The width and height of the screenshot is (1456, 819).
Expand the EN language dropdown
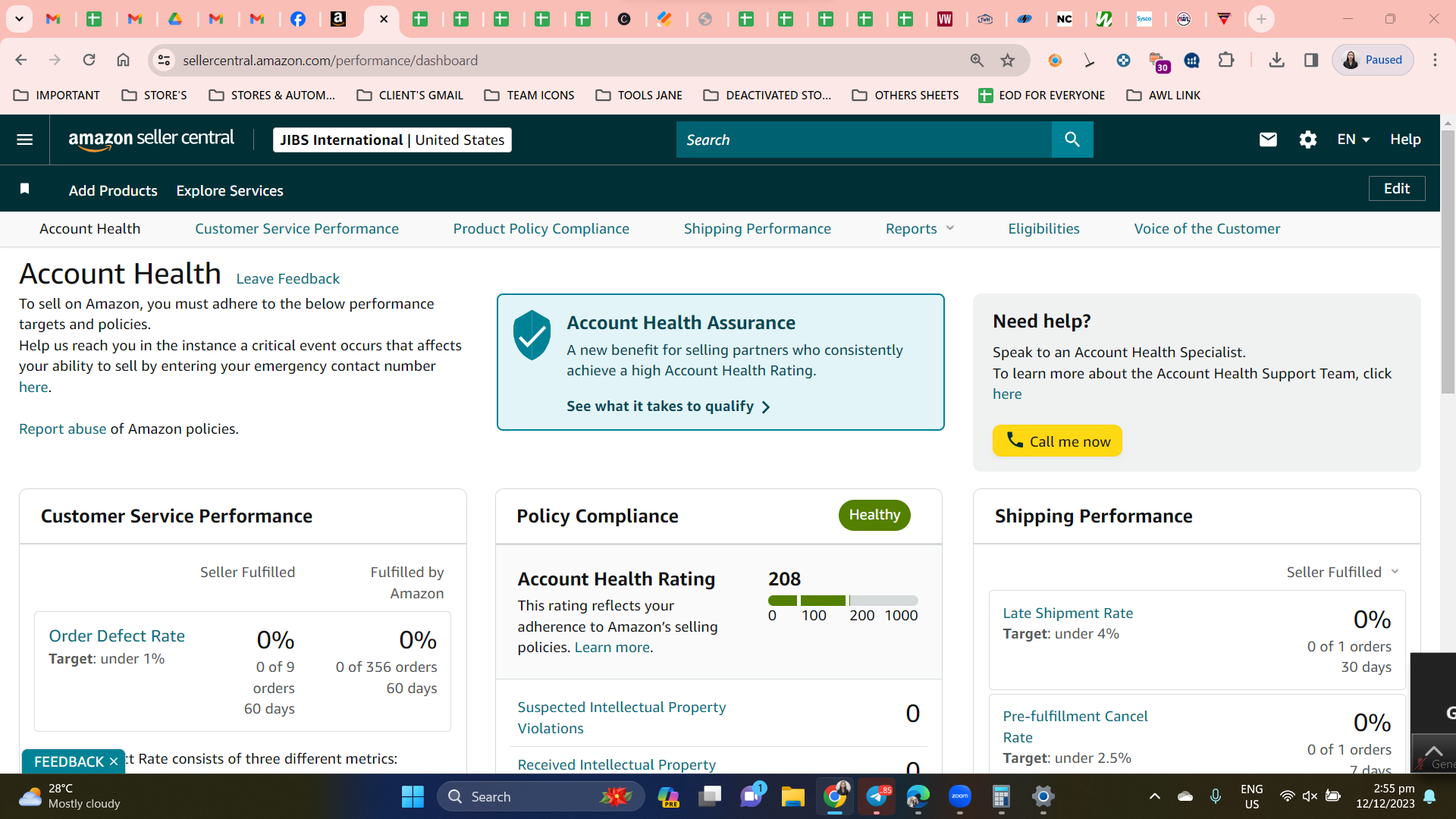tap(1354, 140)
